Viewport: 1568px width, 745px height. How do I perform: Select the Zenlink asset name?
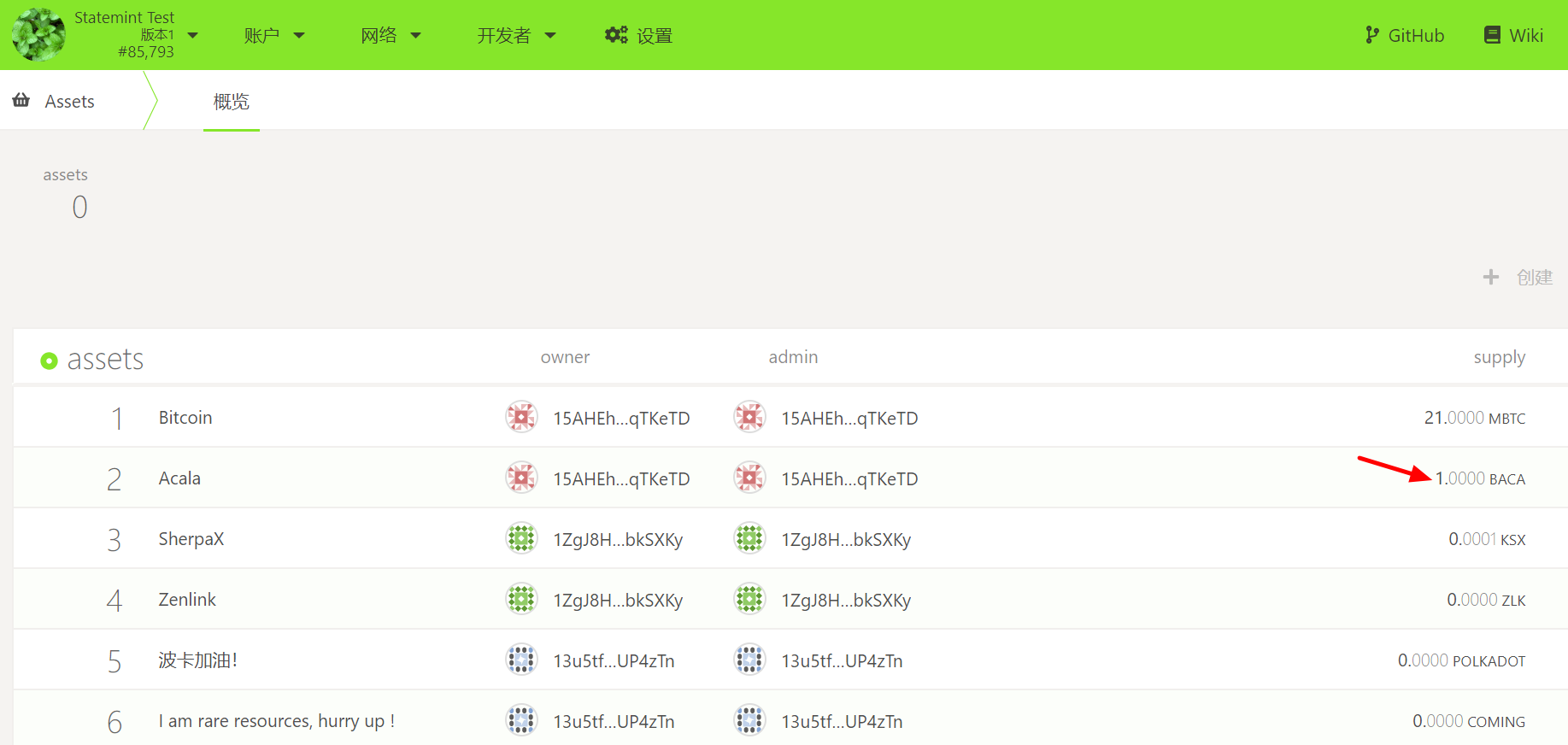pos(187,600)
